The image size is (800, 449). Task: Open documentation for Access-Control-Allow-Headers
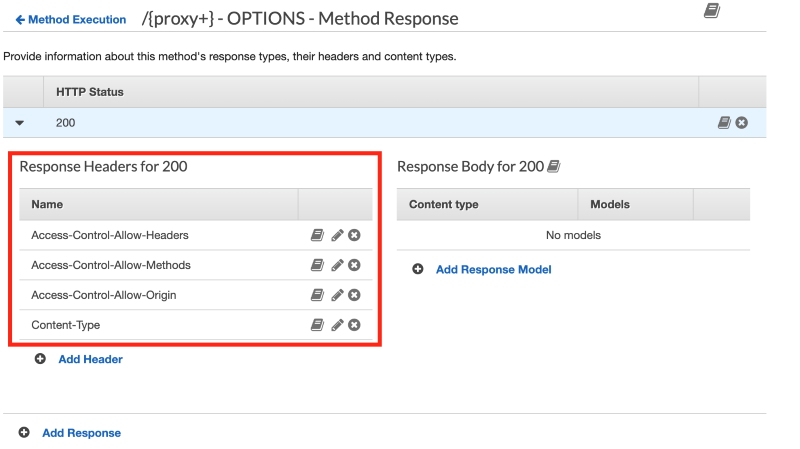point(317,235)
